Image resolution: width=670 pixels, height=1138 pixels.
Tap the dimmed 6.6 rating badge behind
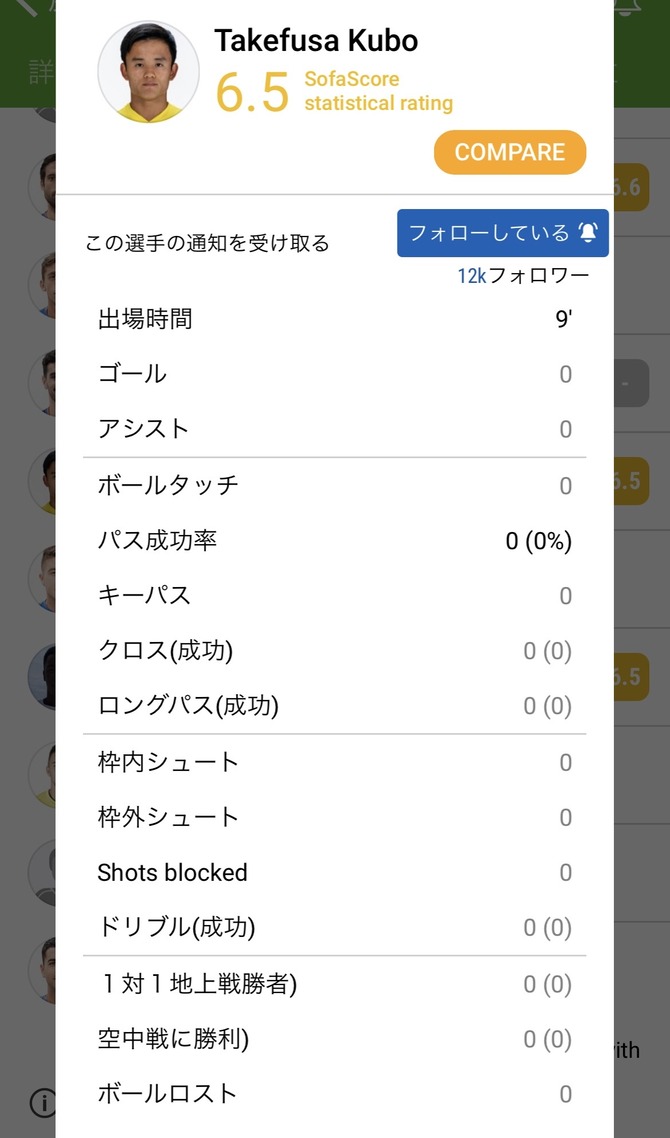(x=631, y=187)
